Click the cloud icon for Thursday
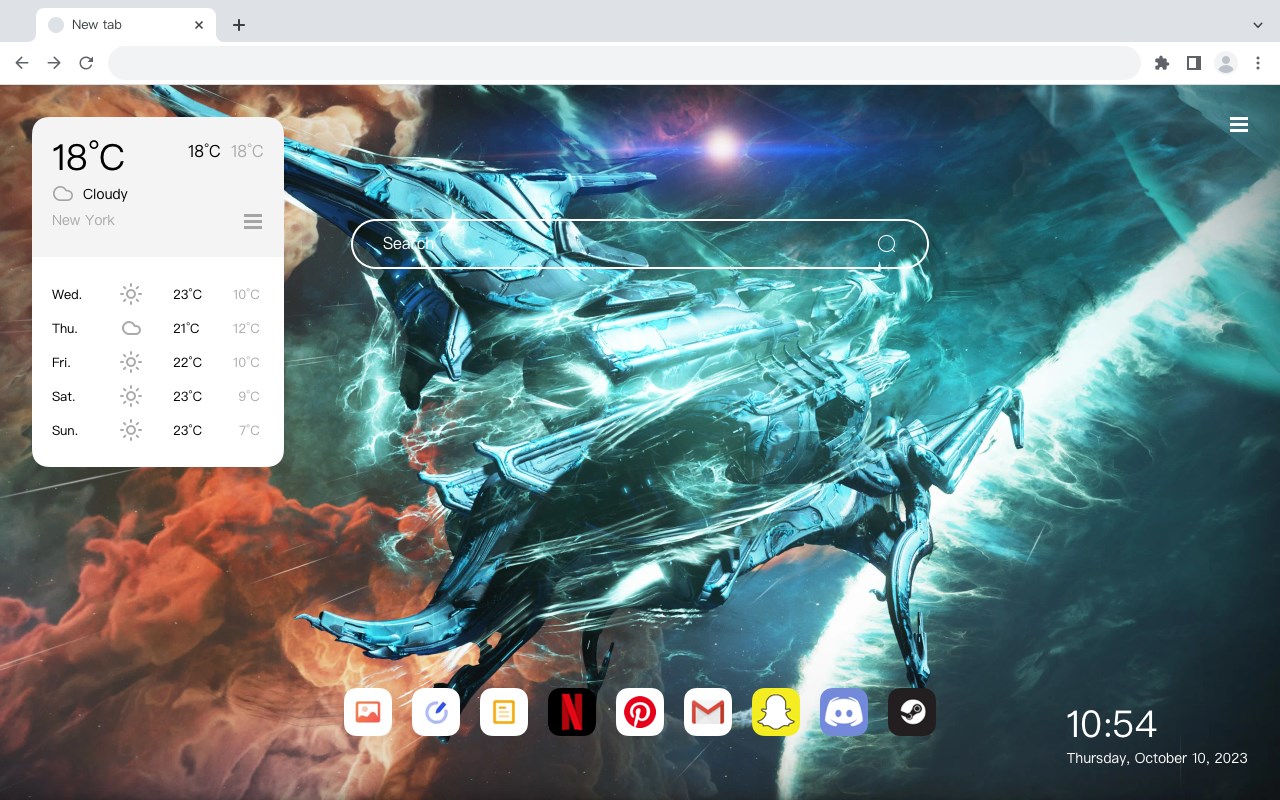The height and width of the screenshot is (800, 1280). click(x=131, y=328)
